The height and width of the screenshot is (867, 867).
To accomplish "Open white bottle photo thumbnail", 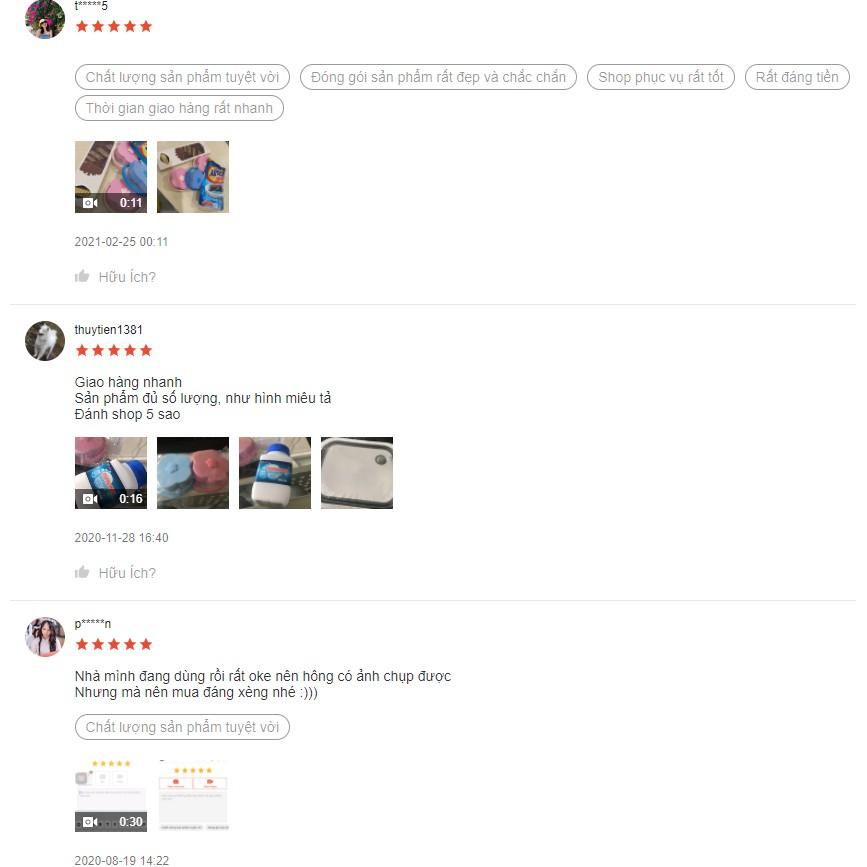I will coord(275,473).
